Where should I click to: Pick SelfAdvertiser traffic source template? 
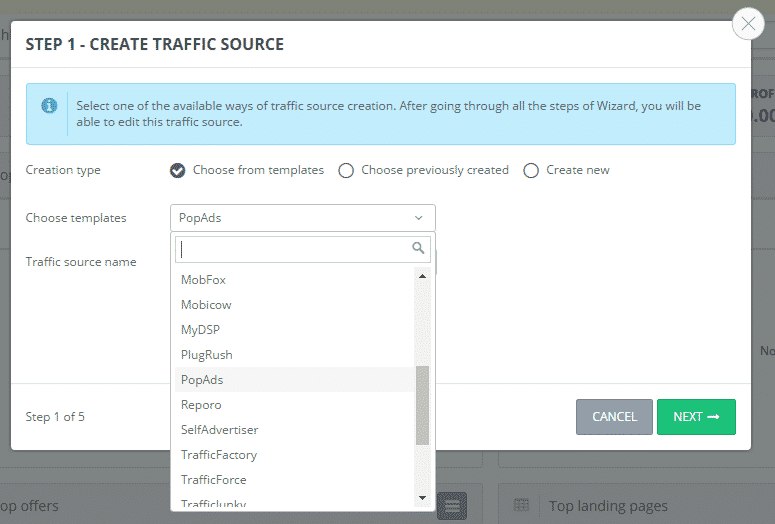[x=219, y=430]
